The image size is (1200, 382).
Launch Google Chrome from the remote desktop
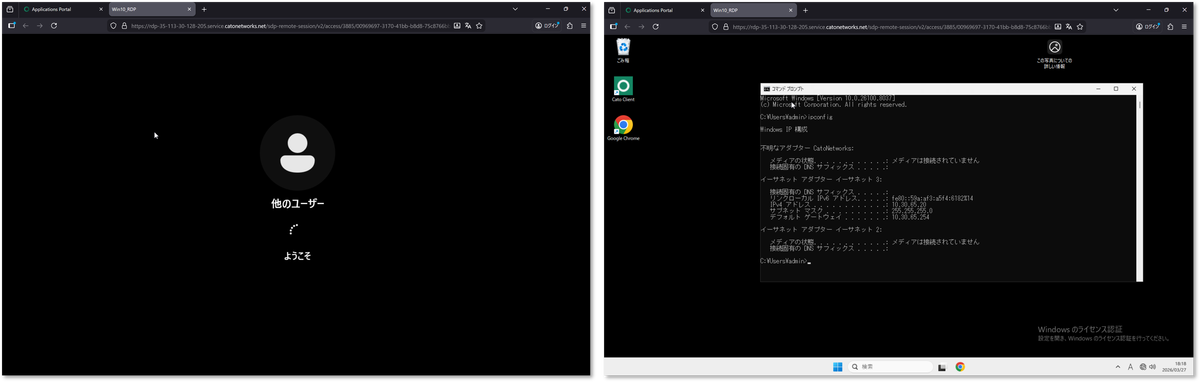point(623,128)
